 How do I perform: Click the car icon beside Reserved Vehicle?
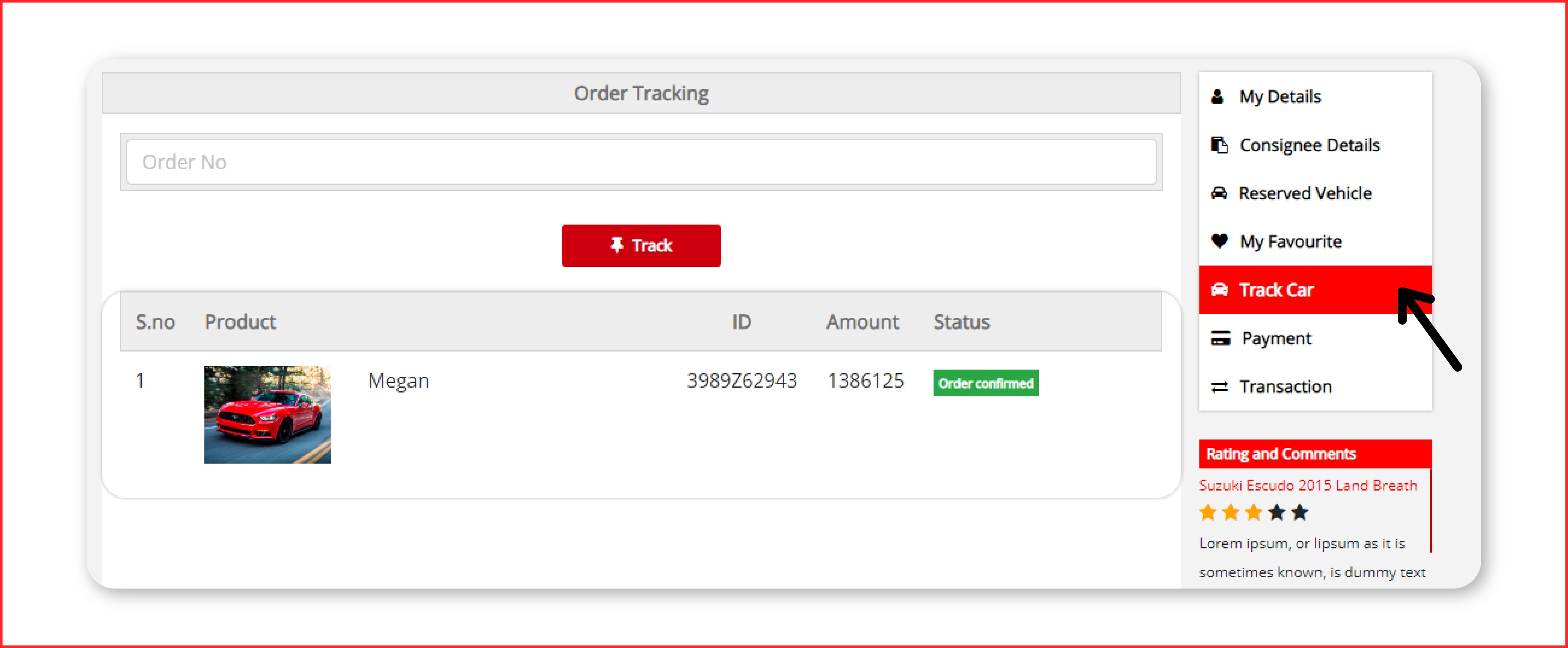click(x=1219, y=193)
